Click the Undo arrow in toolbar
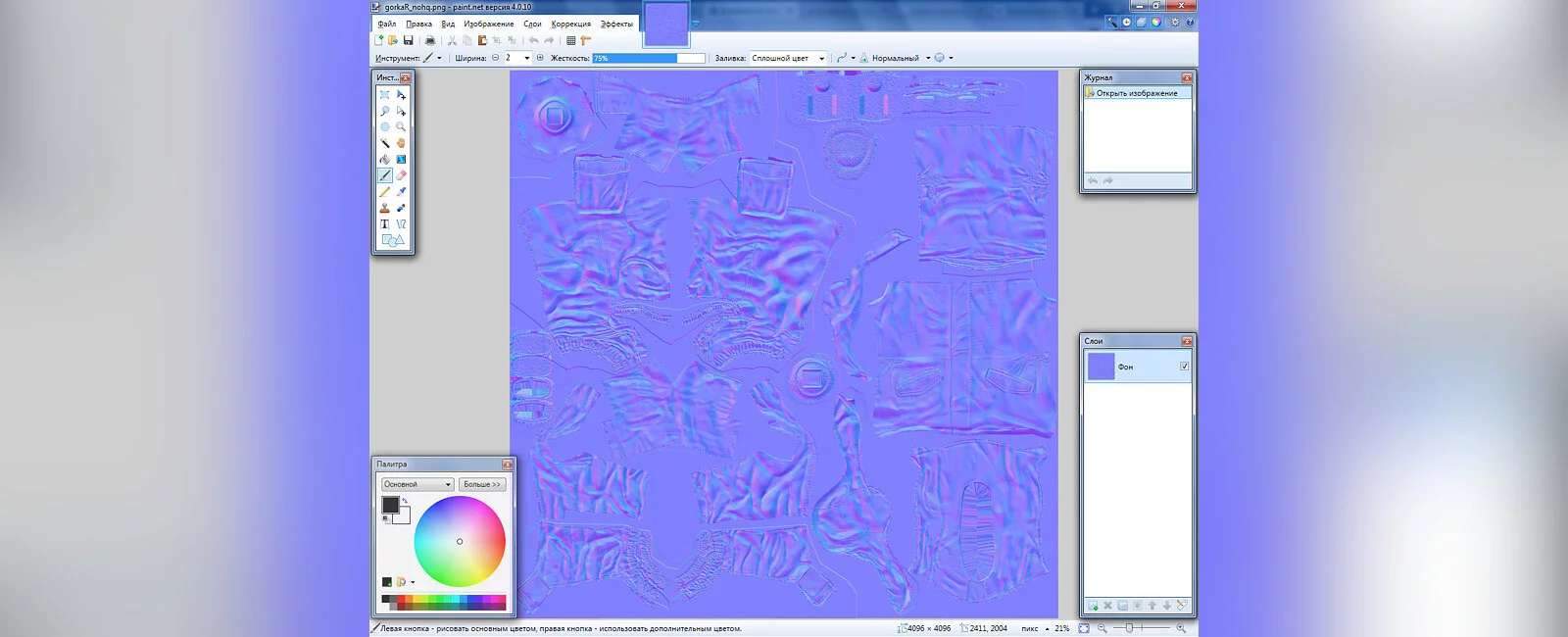This screenshot has width=1568, height=637. click(533, 40)
